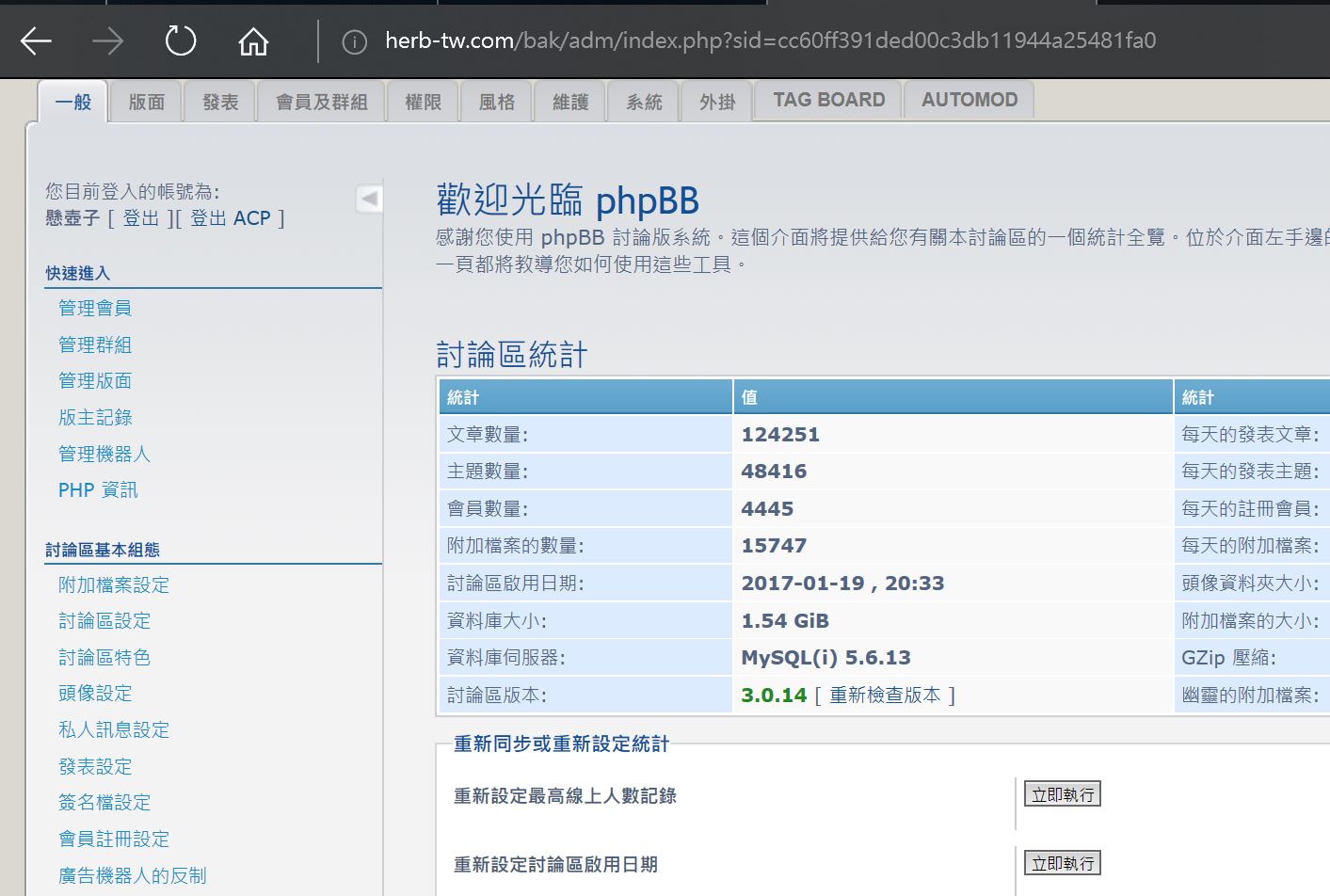Open PHP 資訊 link
Viewport: 1330px width, 896px height.
pyautogui.click(x=98, y=489)
